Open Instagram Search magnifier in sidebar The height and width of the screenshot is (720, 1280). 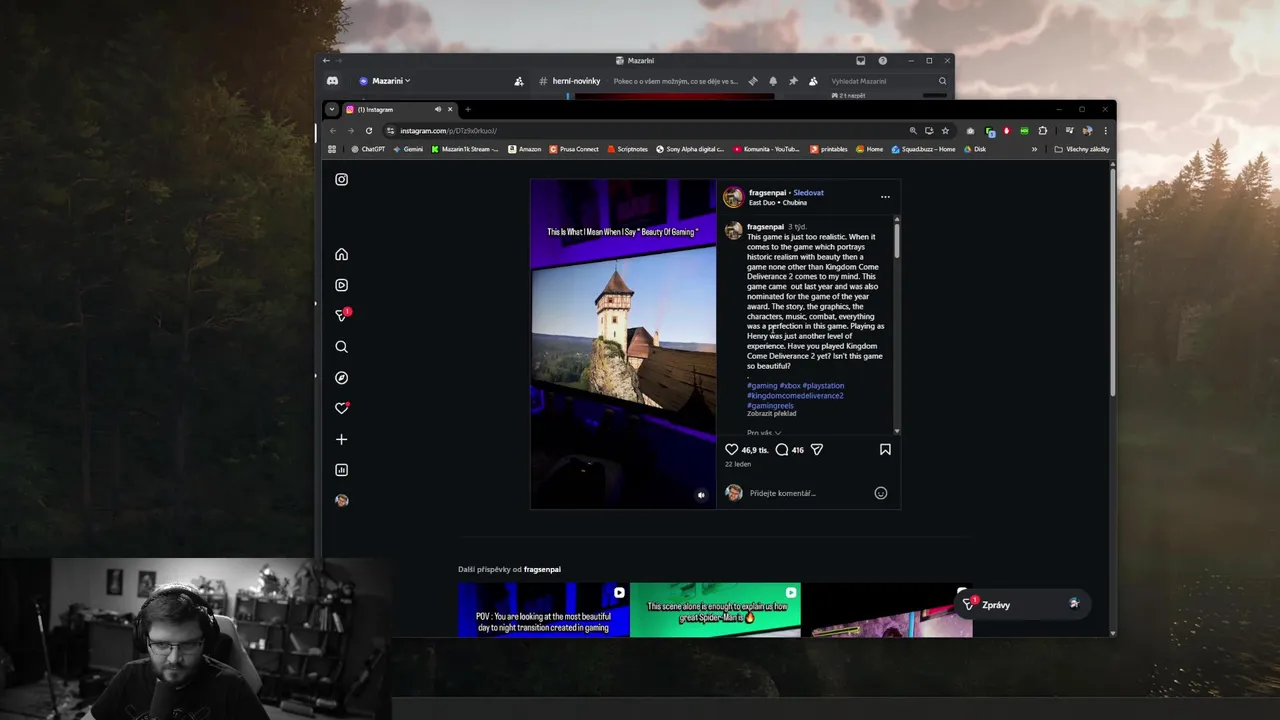click(x=341, y=347)
